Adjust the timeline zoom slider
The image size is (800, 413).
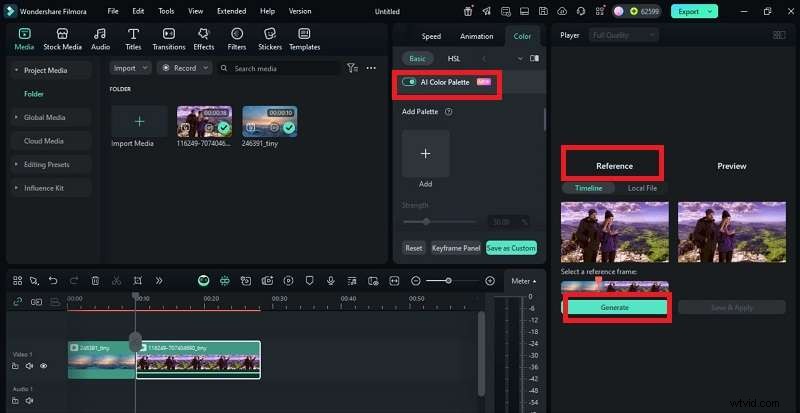click(x=447, y=281)
